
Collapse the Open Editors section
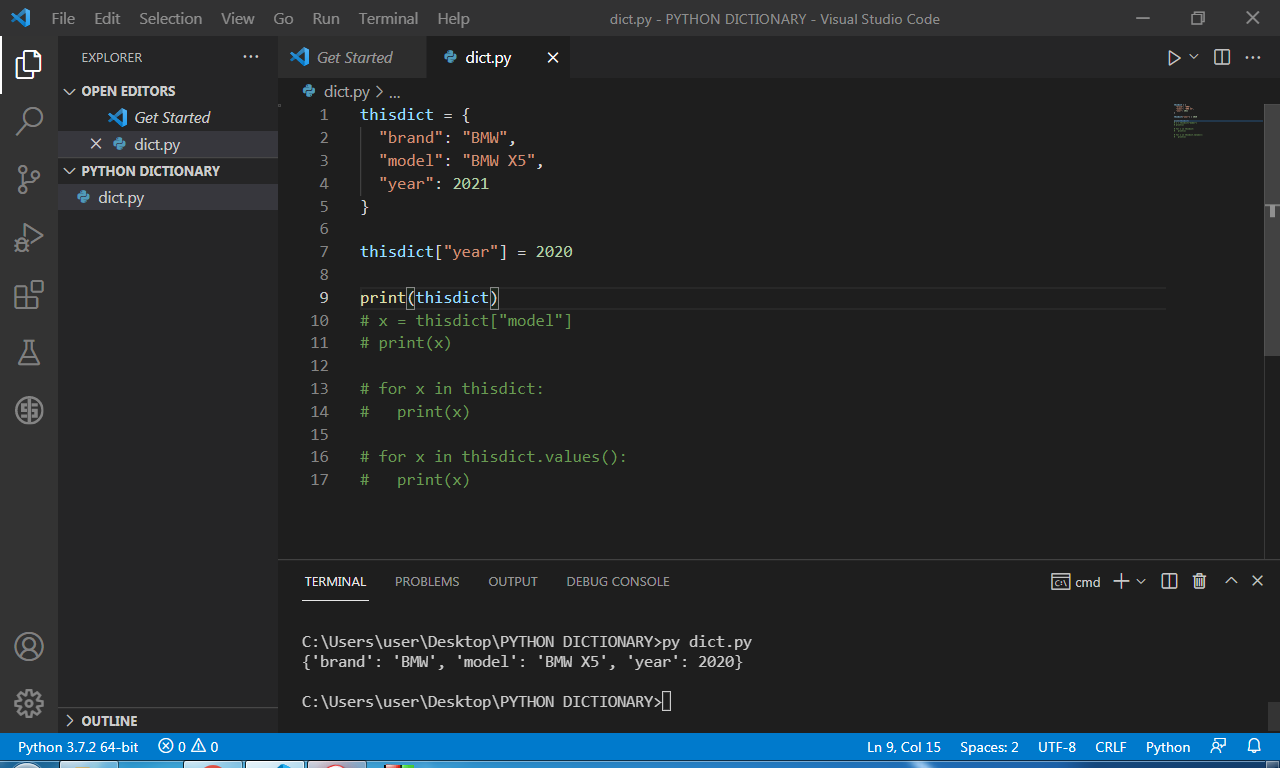click(x=168, y=91)
